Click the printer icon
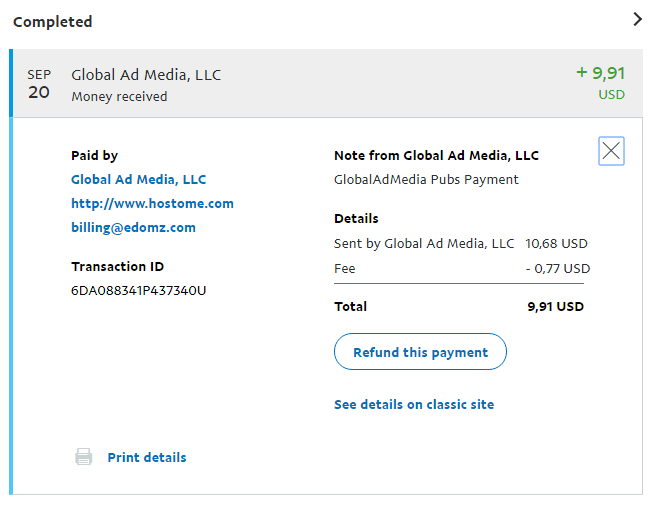655x505 pixels. (84, 457)
